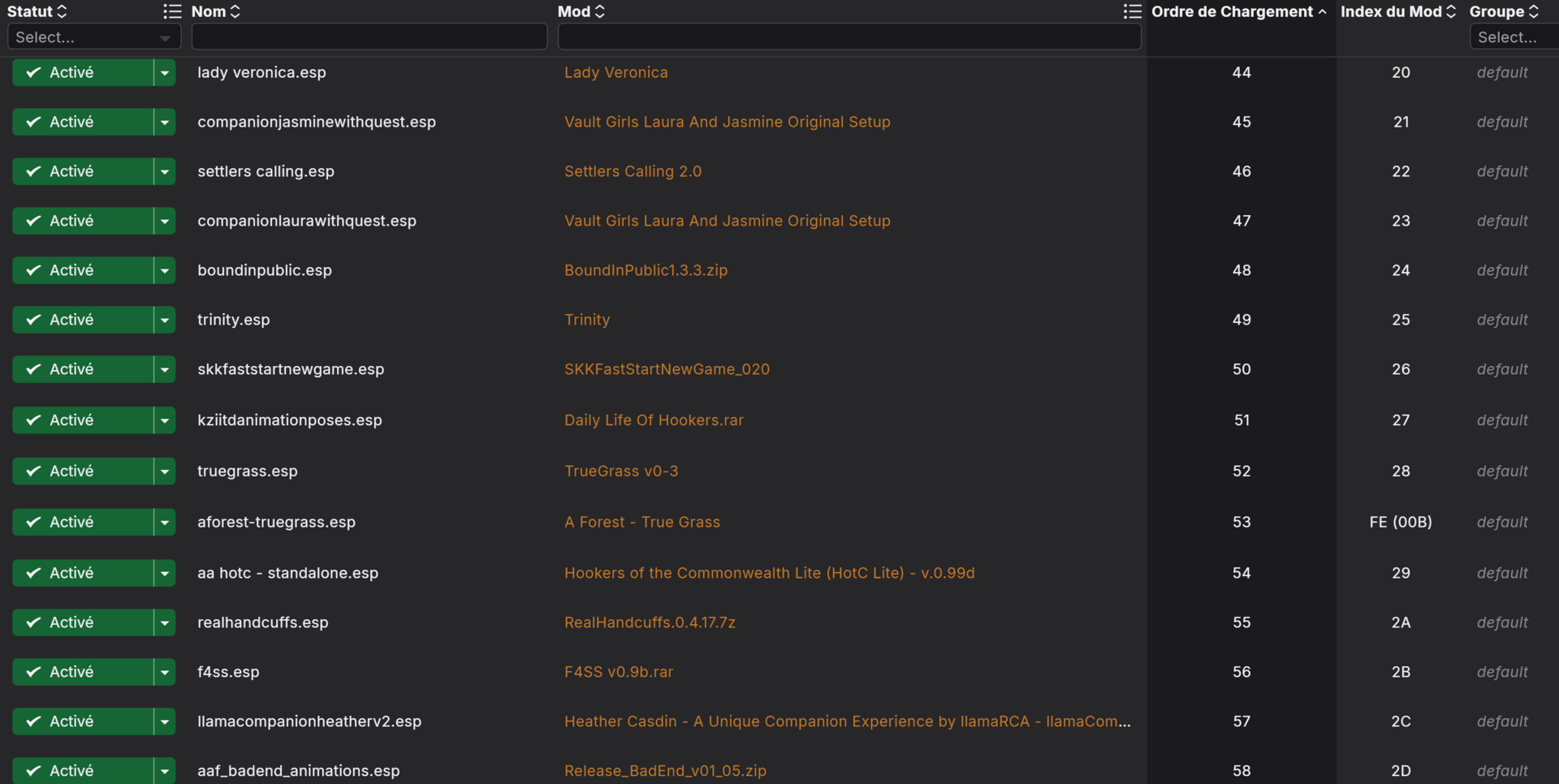Open Hookers of the Commonwealth Lite link
This screenshot has height=784, width=1559.
point(769,573)
